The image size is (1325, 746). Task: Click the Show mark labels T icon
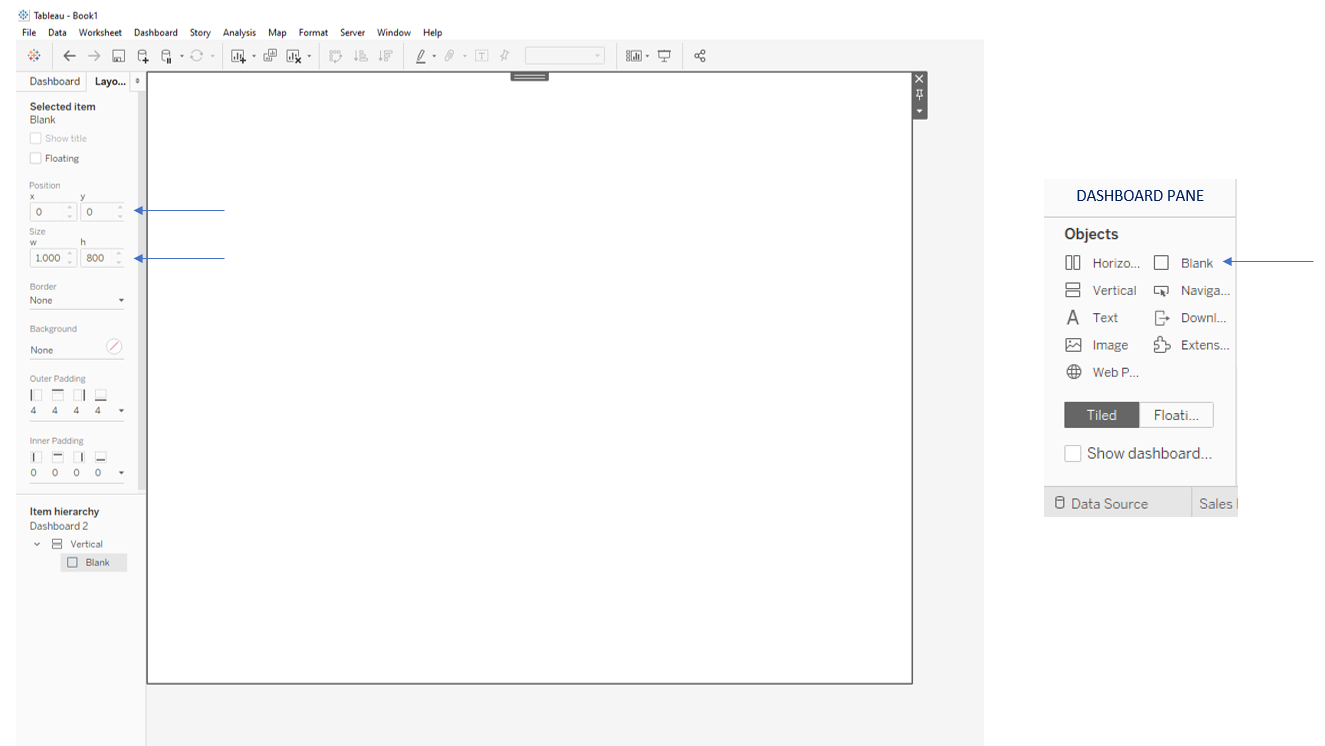481,56
